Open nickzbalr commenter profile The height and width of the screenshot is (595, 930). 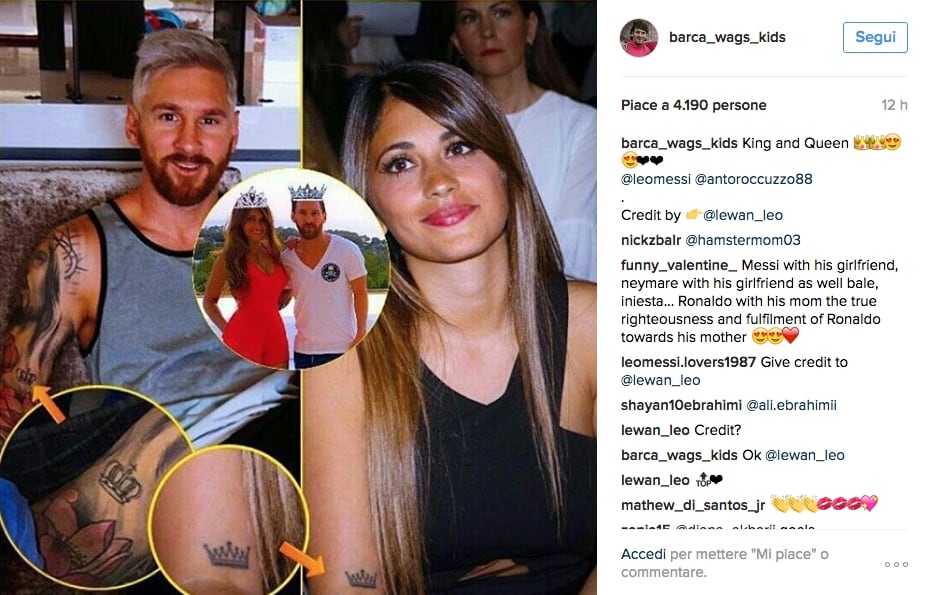click(x=651, y=240)
